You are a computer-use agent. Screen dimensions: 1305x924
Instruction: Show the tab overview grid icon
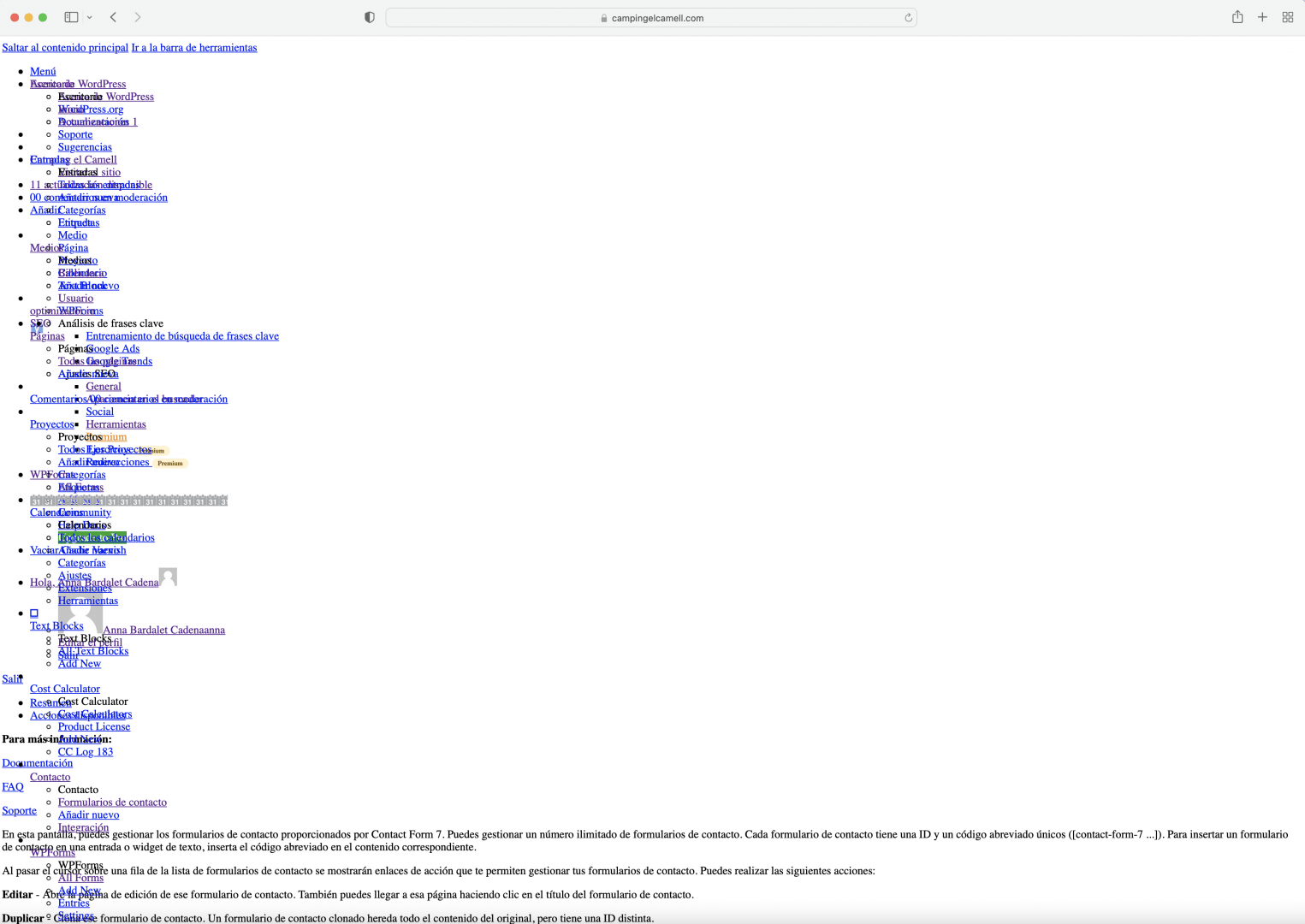1287,17
